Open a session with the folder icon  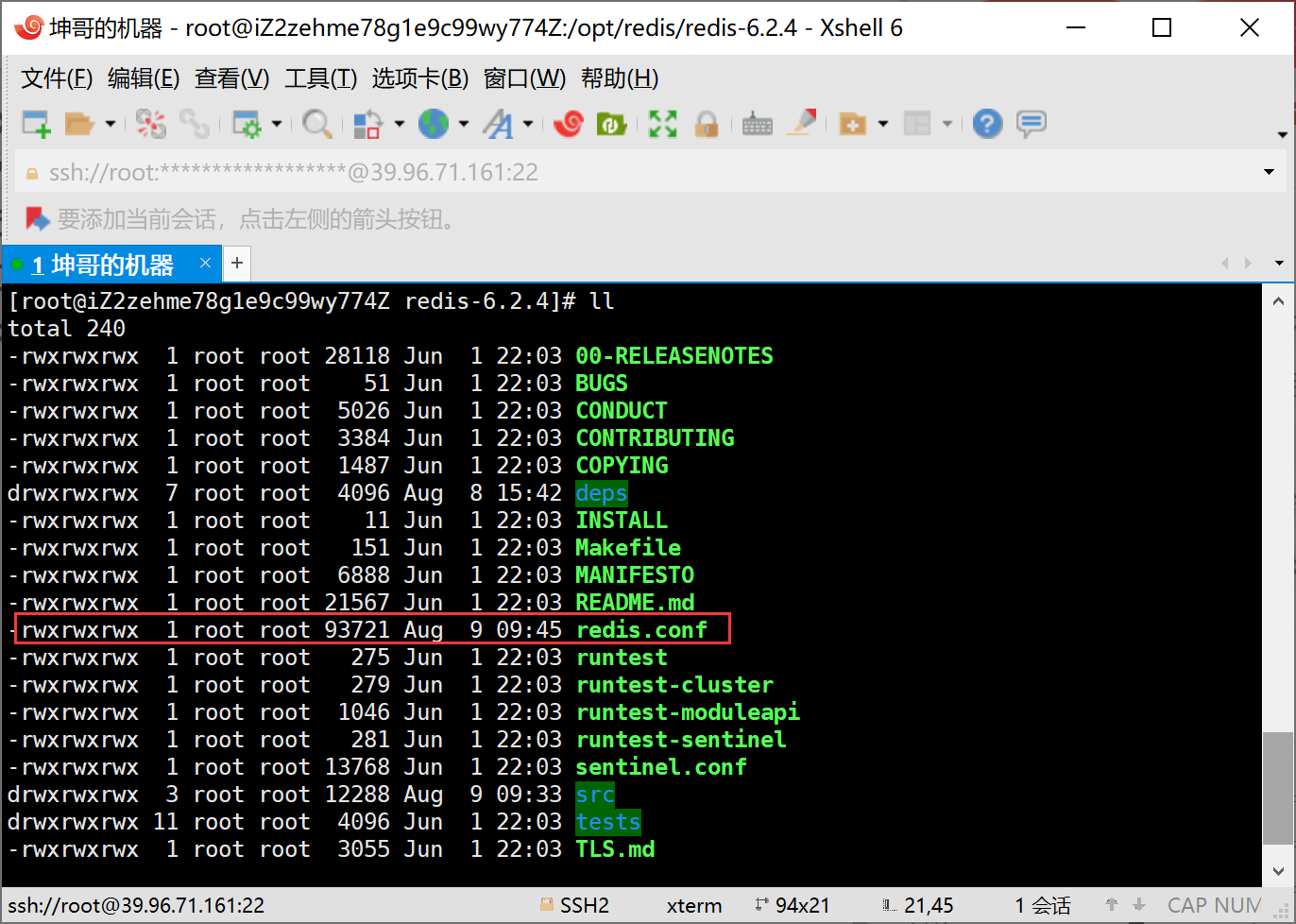79,124
